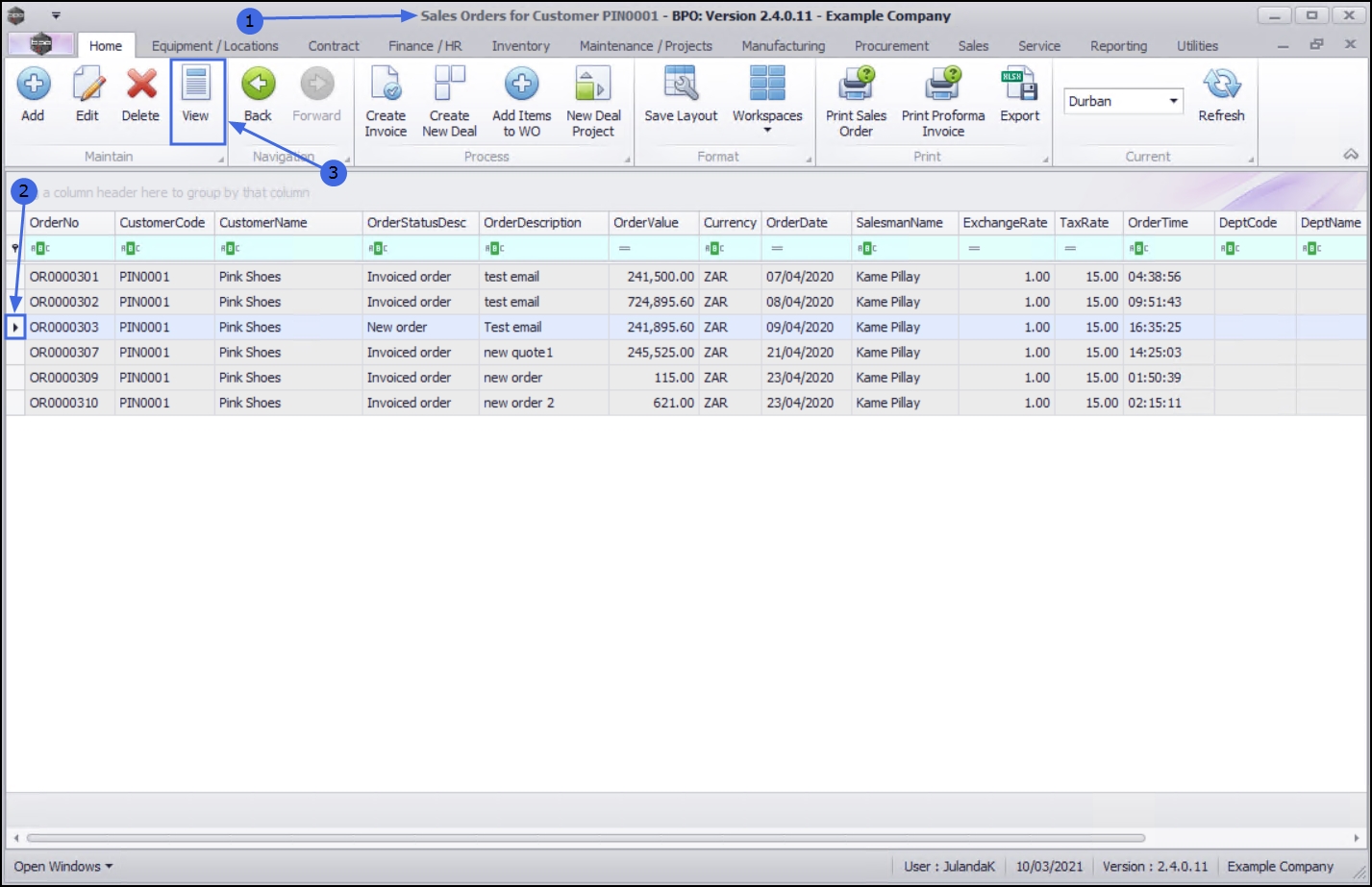The height and width of the screenshot is (887, 1372).
Task: Click the 'new quote1' description cell
Action: coord(544,353)
